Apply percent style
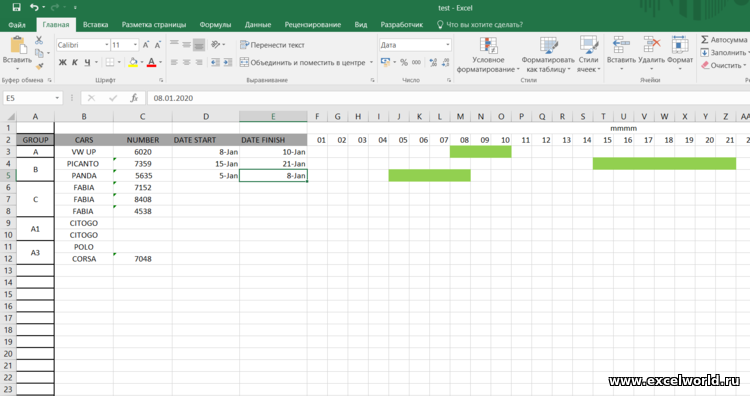750x396 pixels. point(404,62)
